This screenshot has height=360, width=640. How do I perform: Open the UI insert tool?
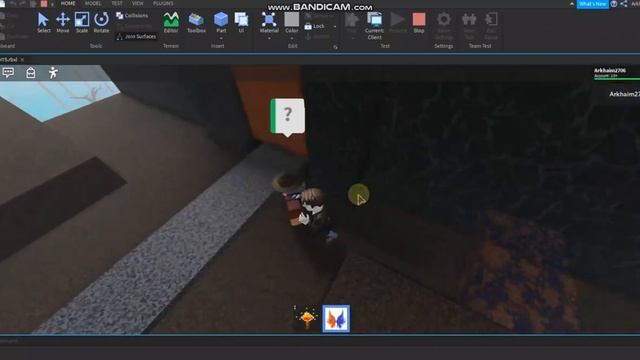[x=241, y=23]
